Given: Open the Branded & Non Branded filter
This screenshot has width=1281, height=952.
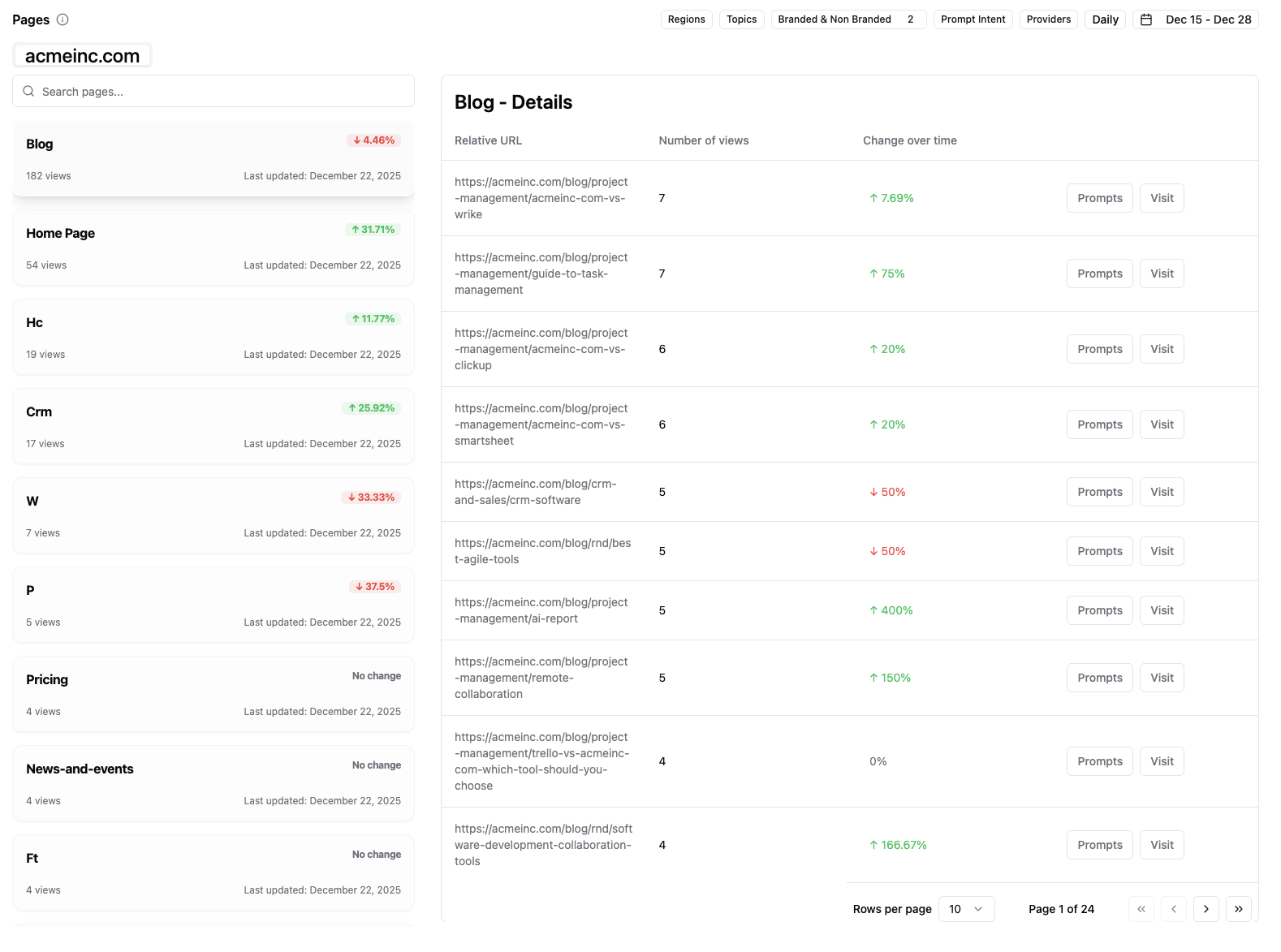Looking at the screenshot, I should coord(848,19).
